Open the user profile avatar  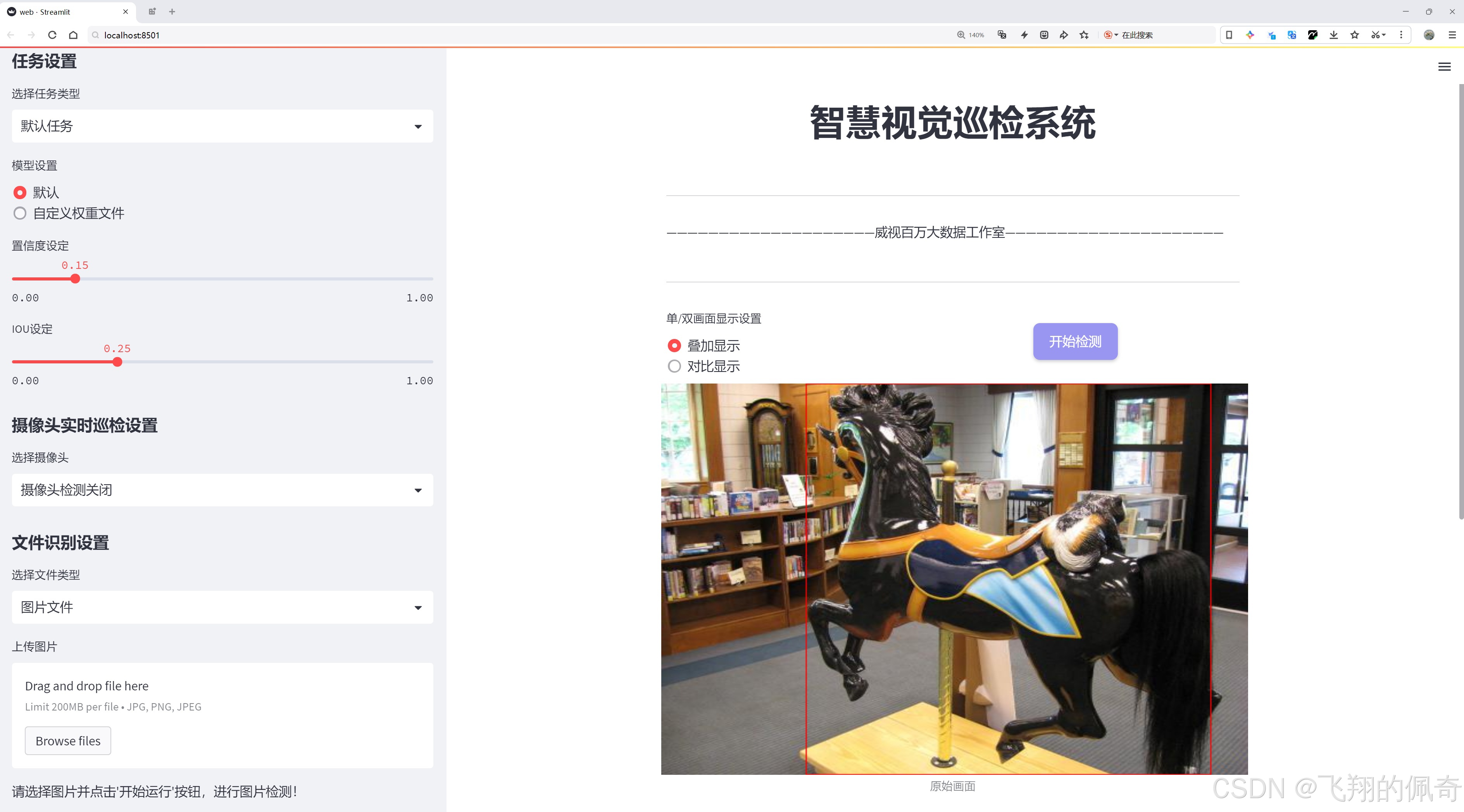point(1429,34)
